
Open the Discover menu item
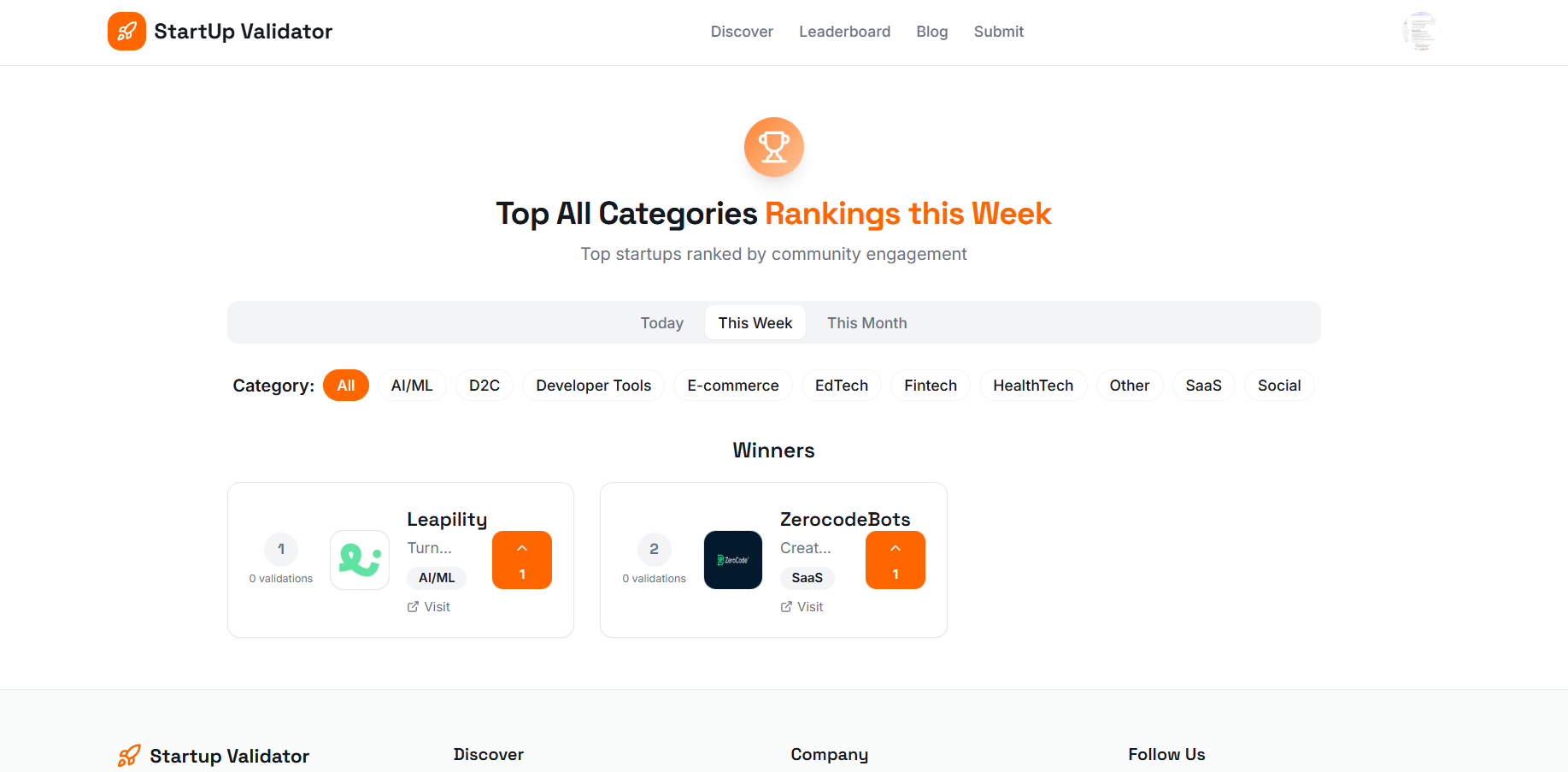(741, 32)
